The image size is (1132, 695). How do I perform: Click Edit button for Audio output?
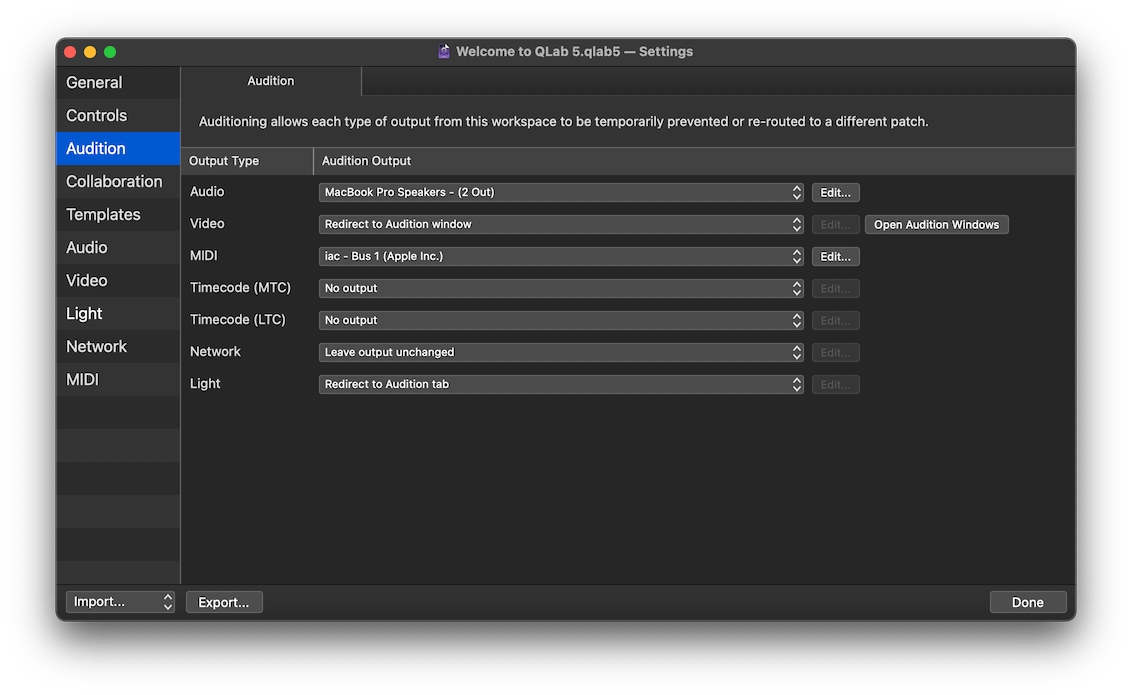point(835,193)
